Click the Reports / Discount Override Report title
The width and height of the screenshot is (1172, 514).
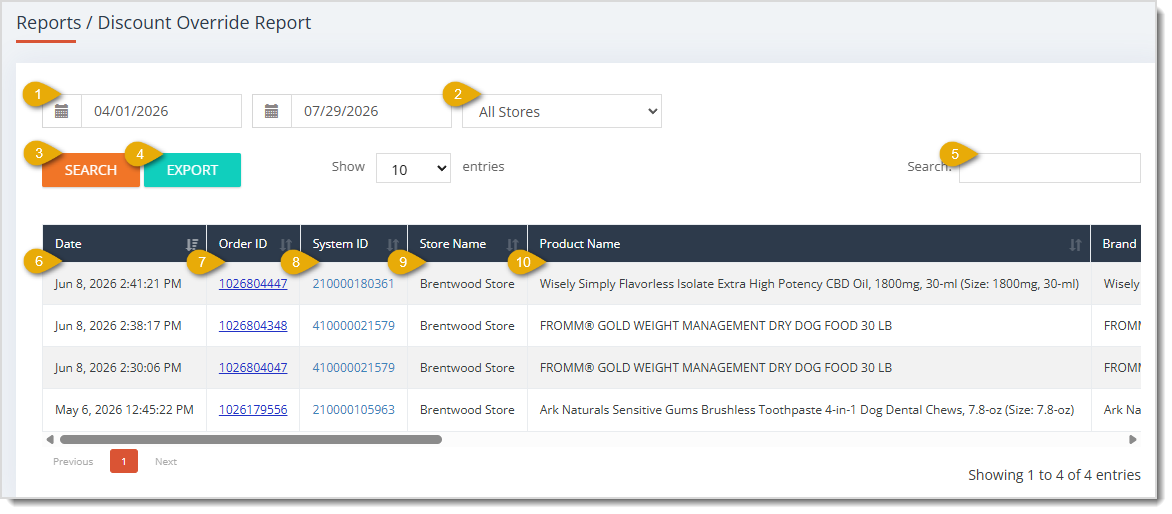click(x=164, y=23)
